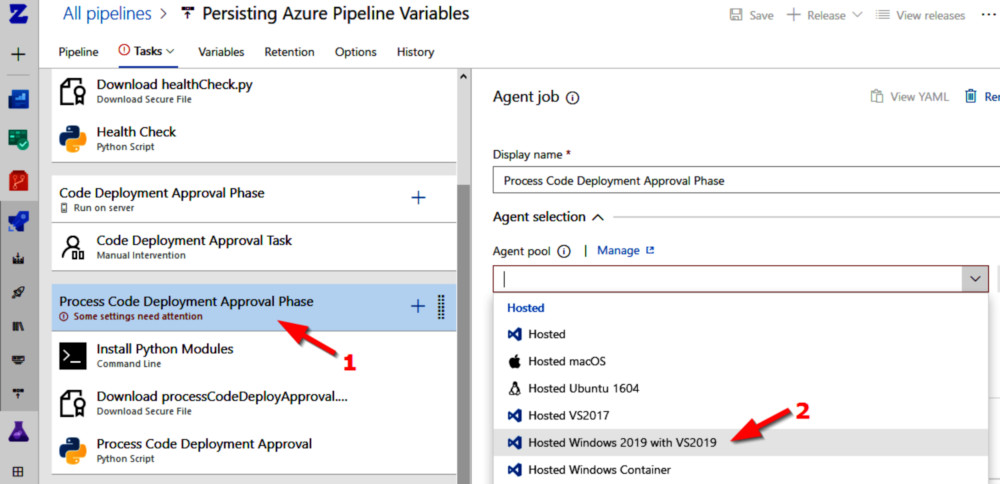Collapse the Agent selection section

tap(598, 217)
